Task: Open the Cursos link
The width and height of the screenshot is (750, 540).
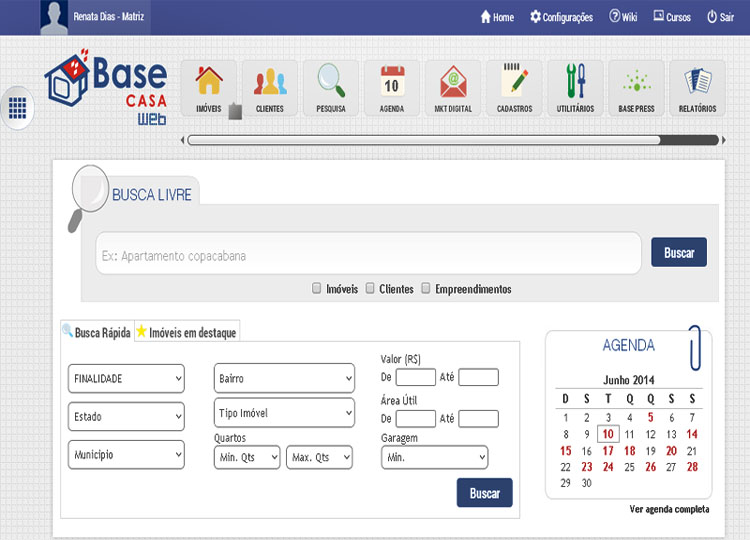Action: click(672, 17)
